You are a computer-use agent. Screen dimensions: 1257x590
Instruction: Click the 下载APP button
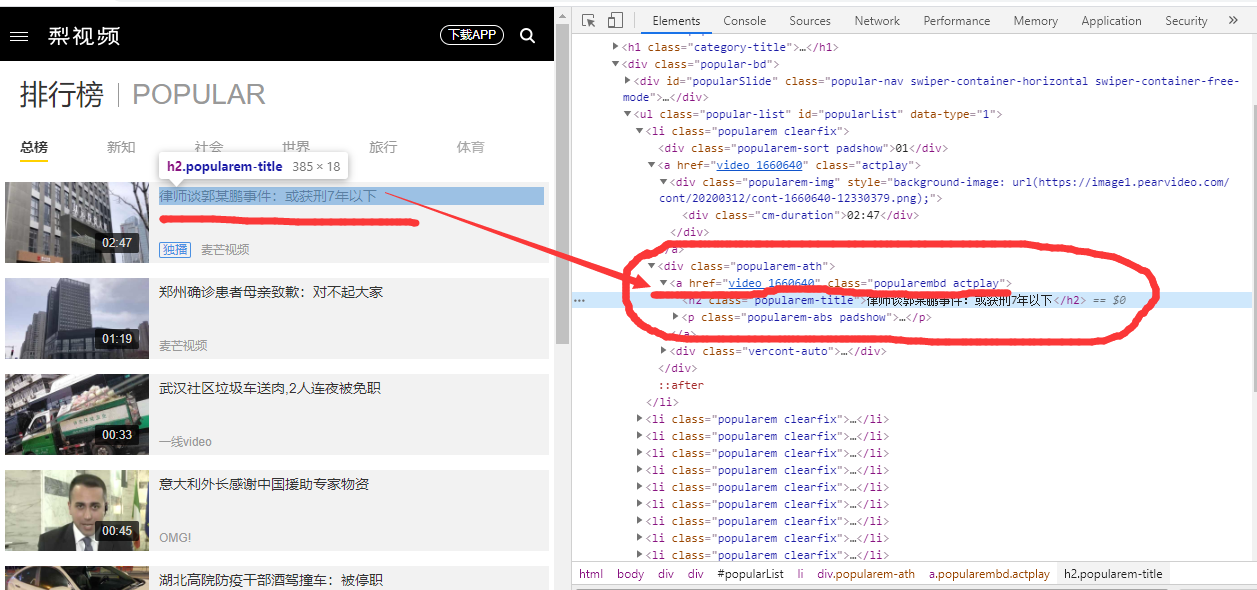[x=472, y=35]
